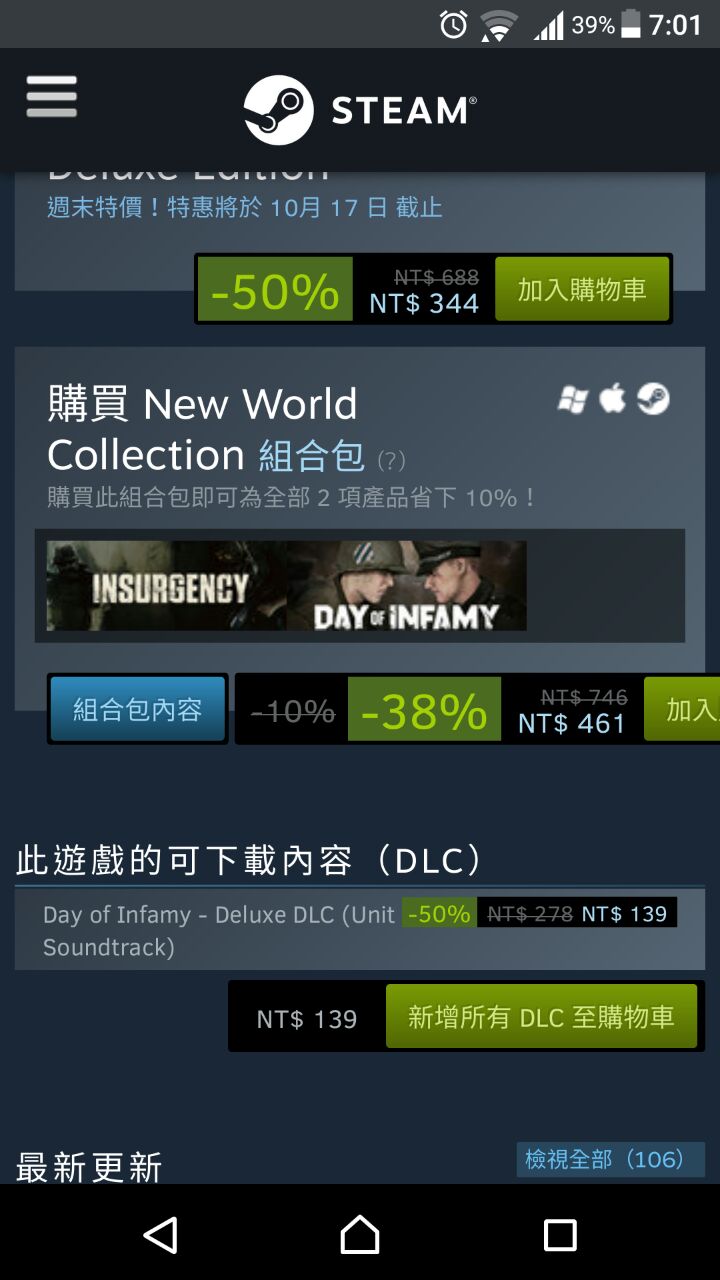Open 組合包內容 bundle contents
The image size is (720, 1280).
137,709
